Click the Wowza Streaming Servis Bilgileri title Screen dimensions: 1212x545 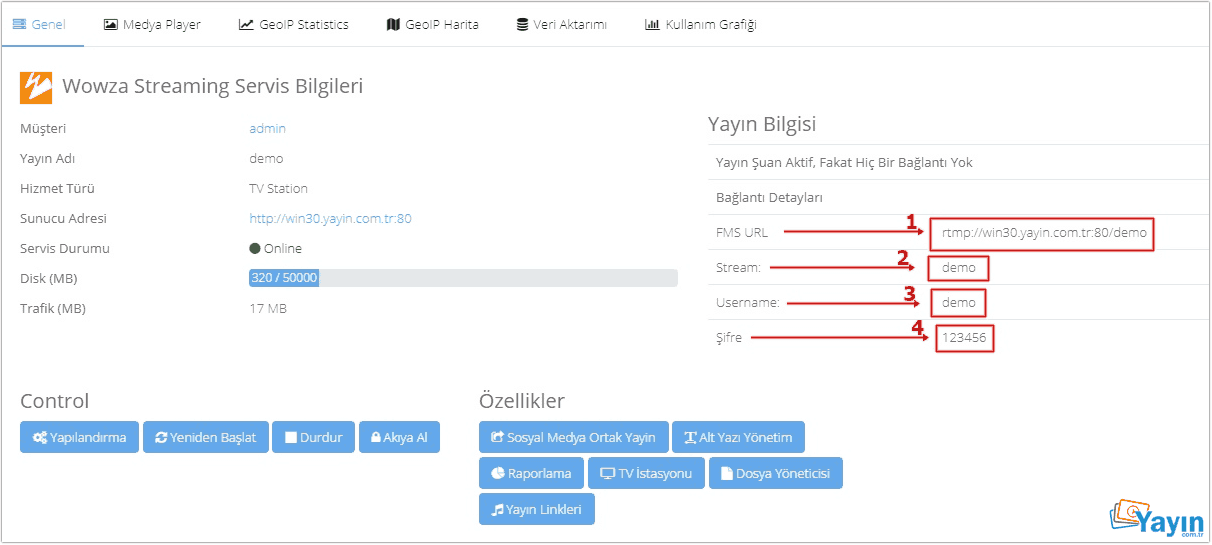pyautogui.click(x=213, y=86)
